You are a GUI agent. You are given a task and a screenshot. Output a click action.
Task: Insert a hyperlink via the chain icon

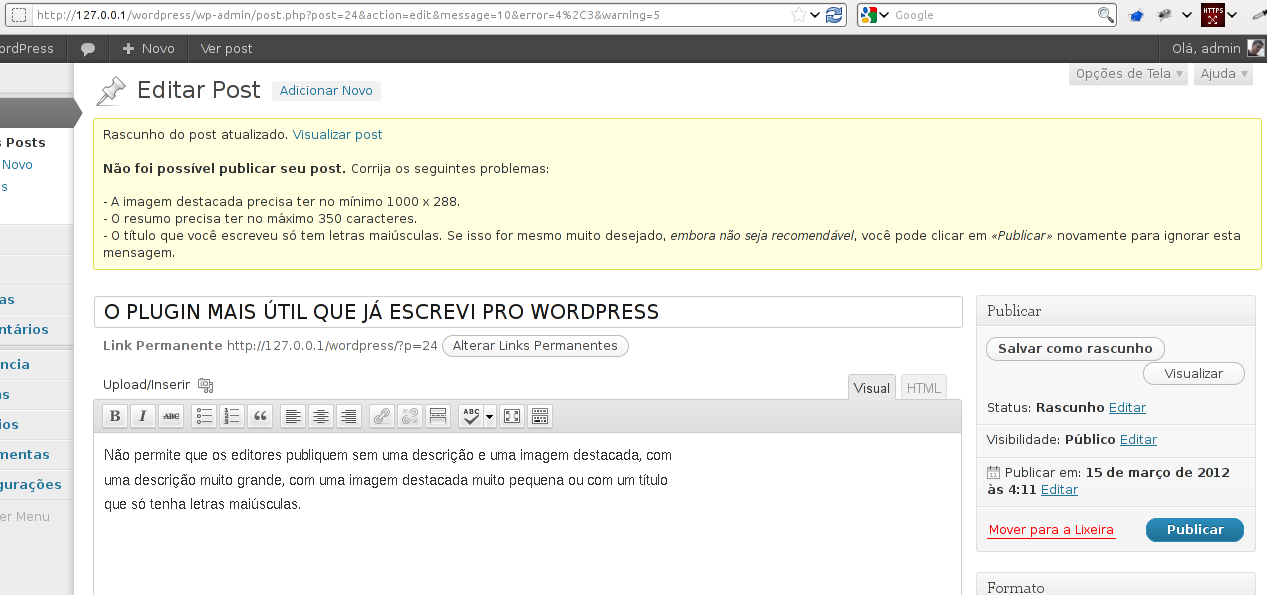[x=382, y=416]
